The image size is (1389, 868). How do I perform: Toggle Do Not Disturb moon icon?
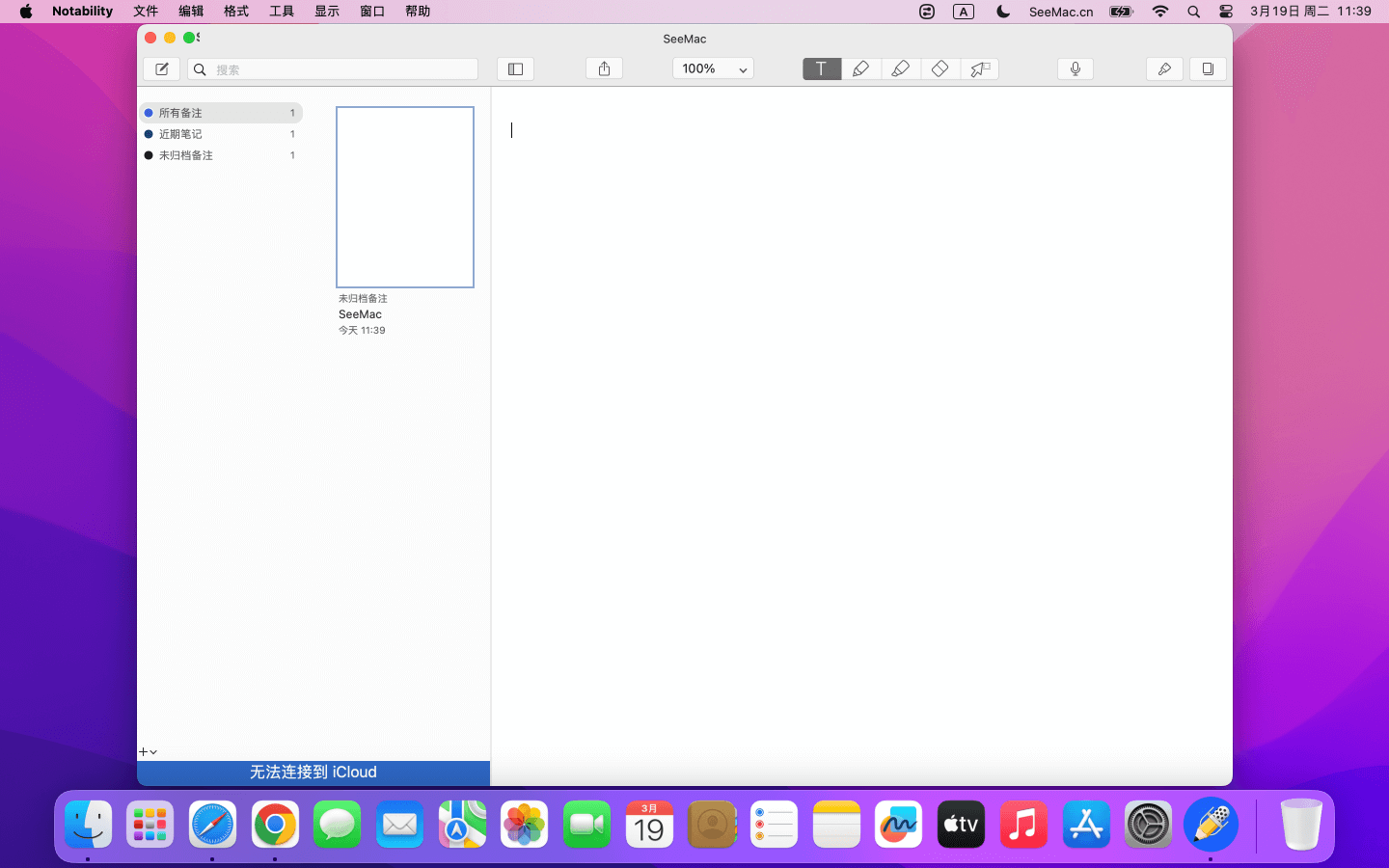click(x=1003, y=12)
